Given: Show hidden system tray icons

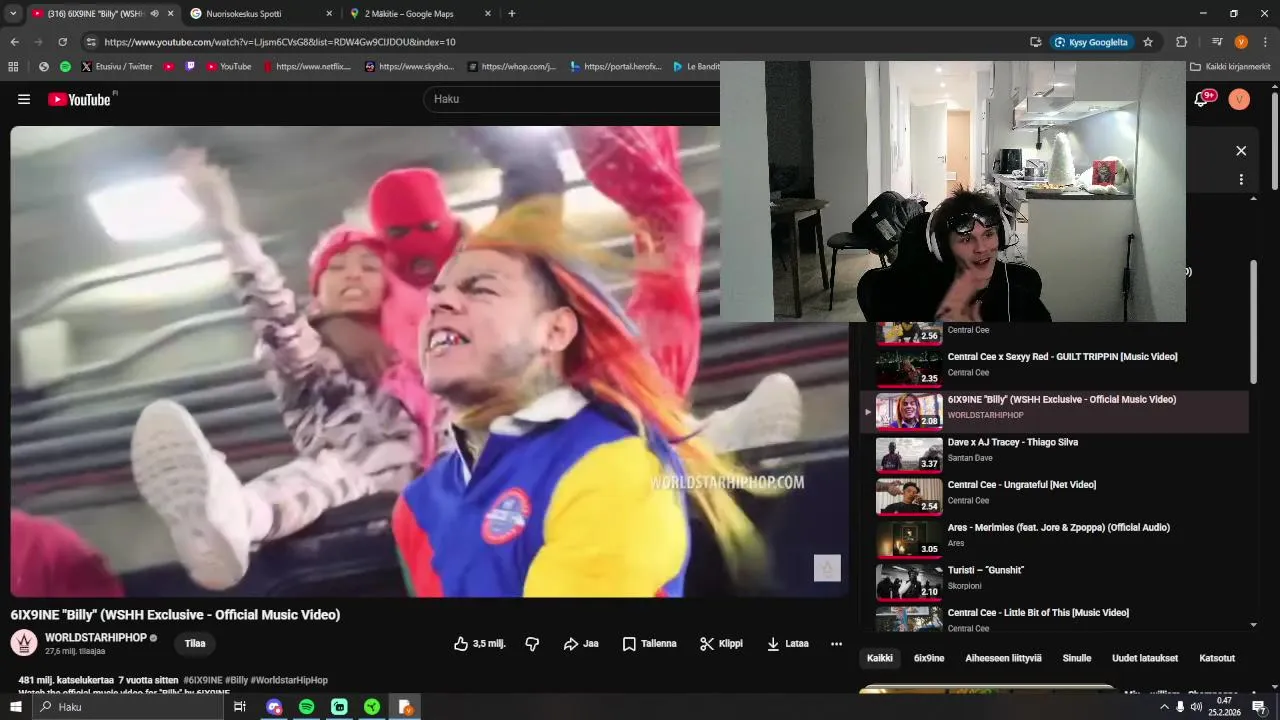Looking at the screenshot, I should (1164, 707).
